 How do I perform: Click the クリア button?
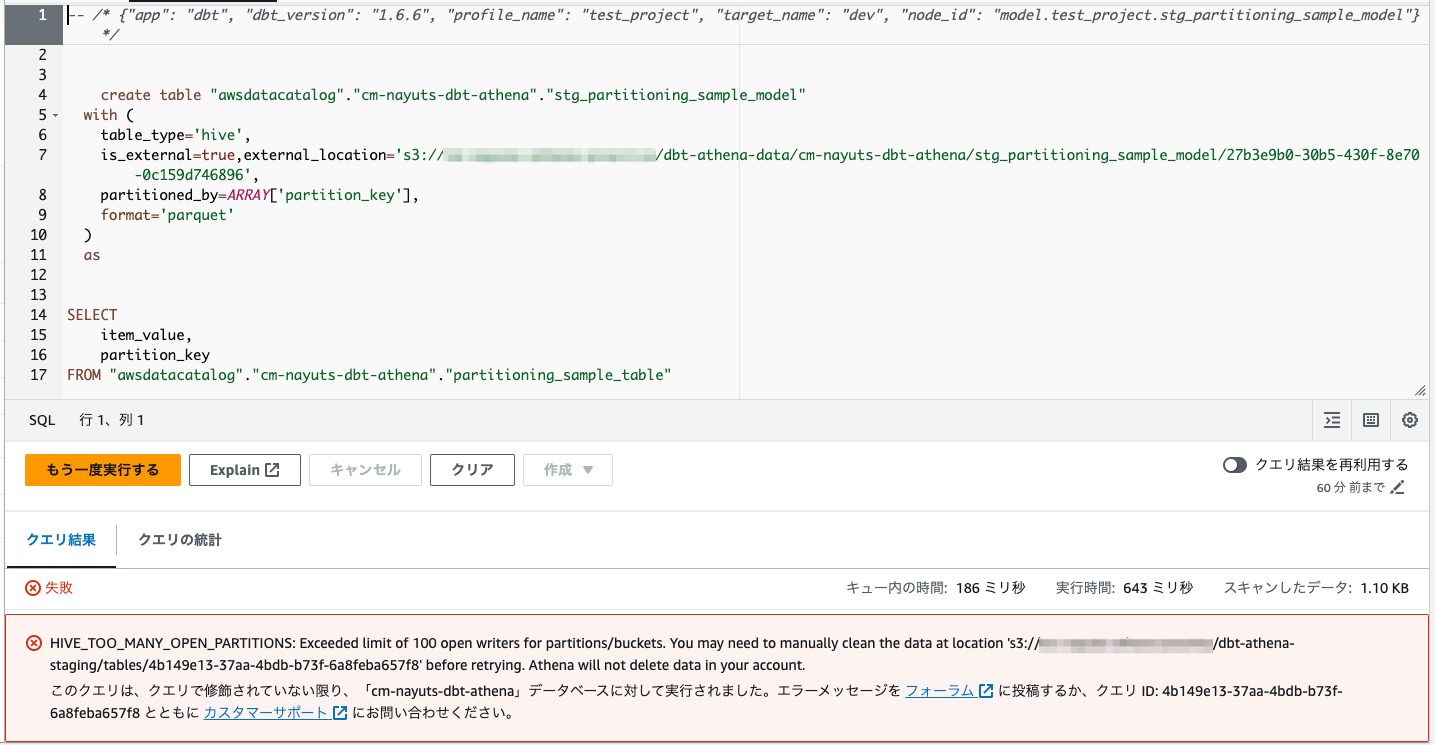471,469
